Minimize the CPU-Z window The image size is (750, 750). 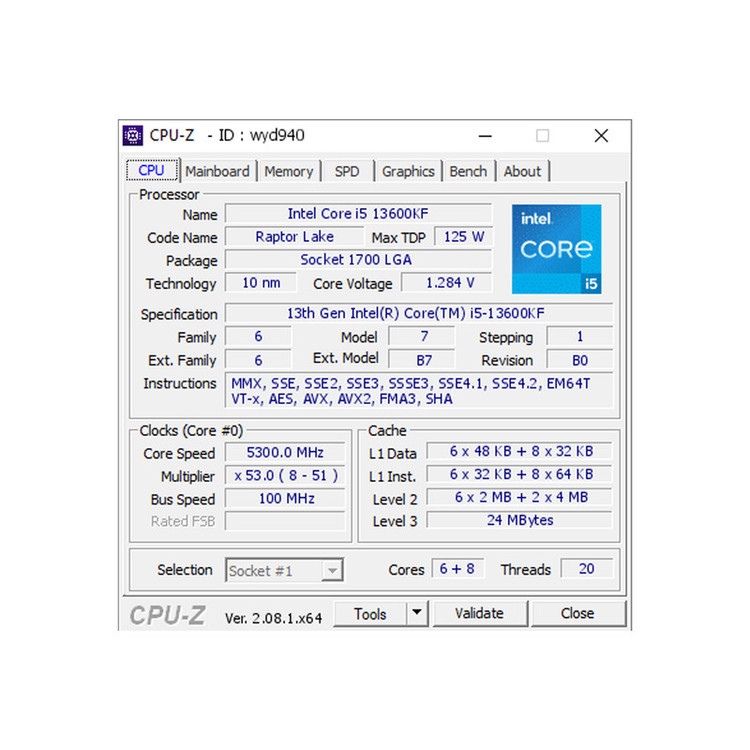485,135
